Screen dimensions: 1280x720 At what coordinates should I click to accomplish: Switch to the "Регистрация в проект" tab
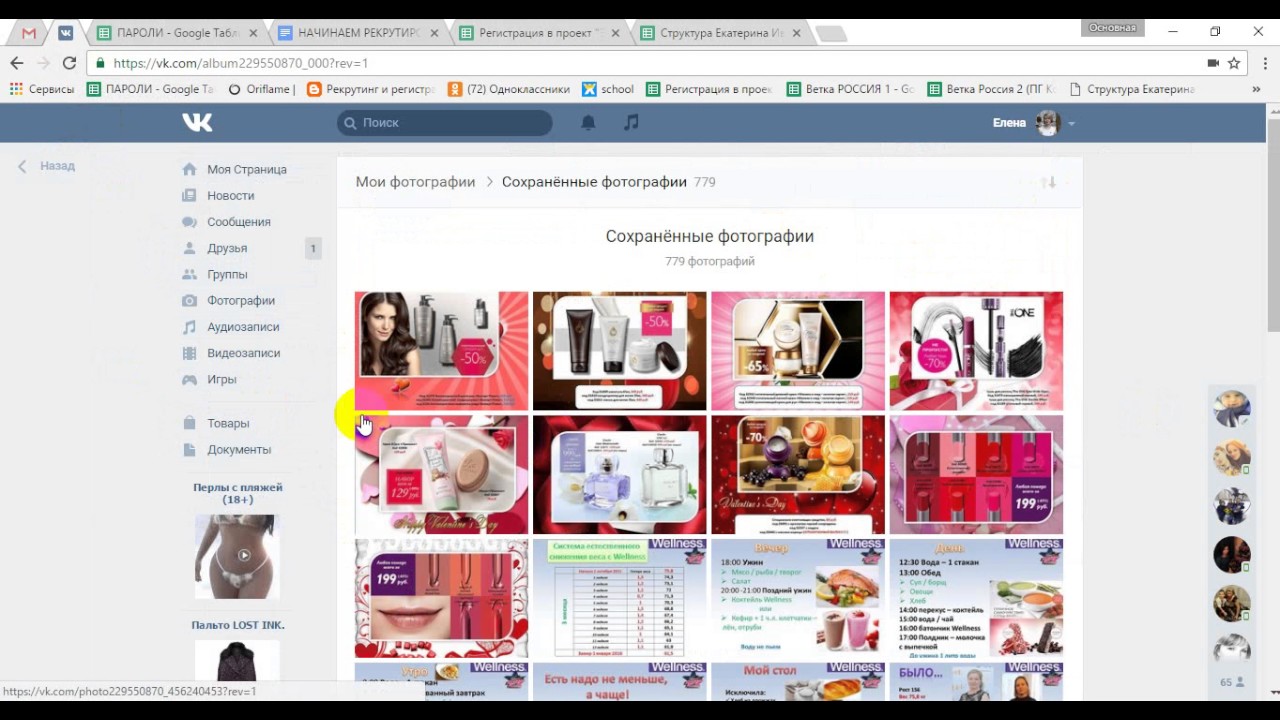point(539,33)
